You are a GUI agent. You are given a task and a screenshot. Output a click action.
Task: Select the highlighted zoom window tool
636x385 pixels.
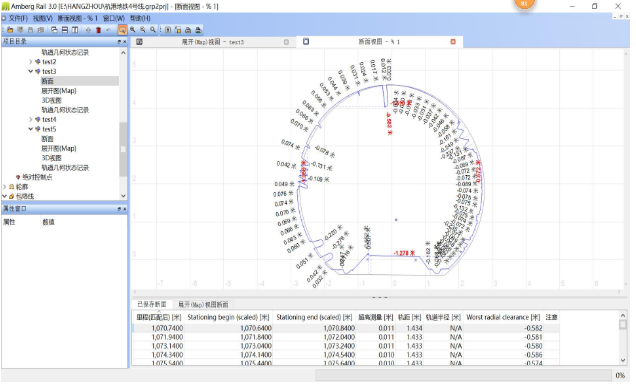tap(122, 30)
